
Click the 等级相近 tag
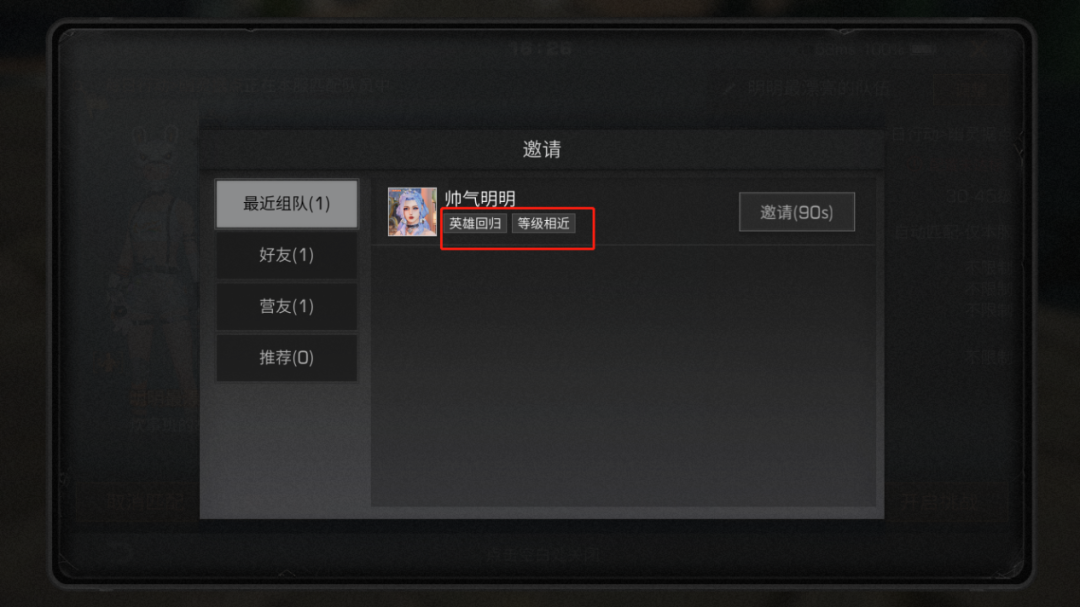[x=543, y=223]
